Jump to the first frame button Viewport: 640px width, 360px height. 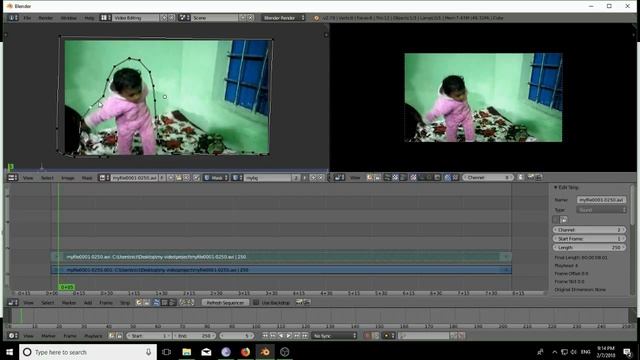coord(265,336)
